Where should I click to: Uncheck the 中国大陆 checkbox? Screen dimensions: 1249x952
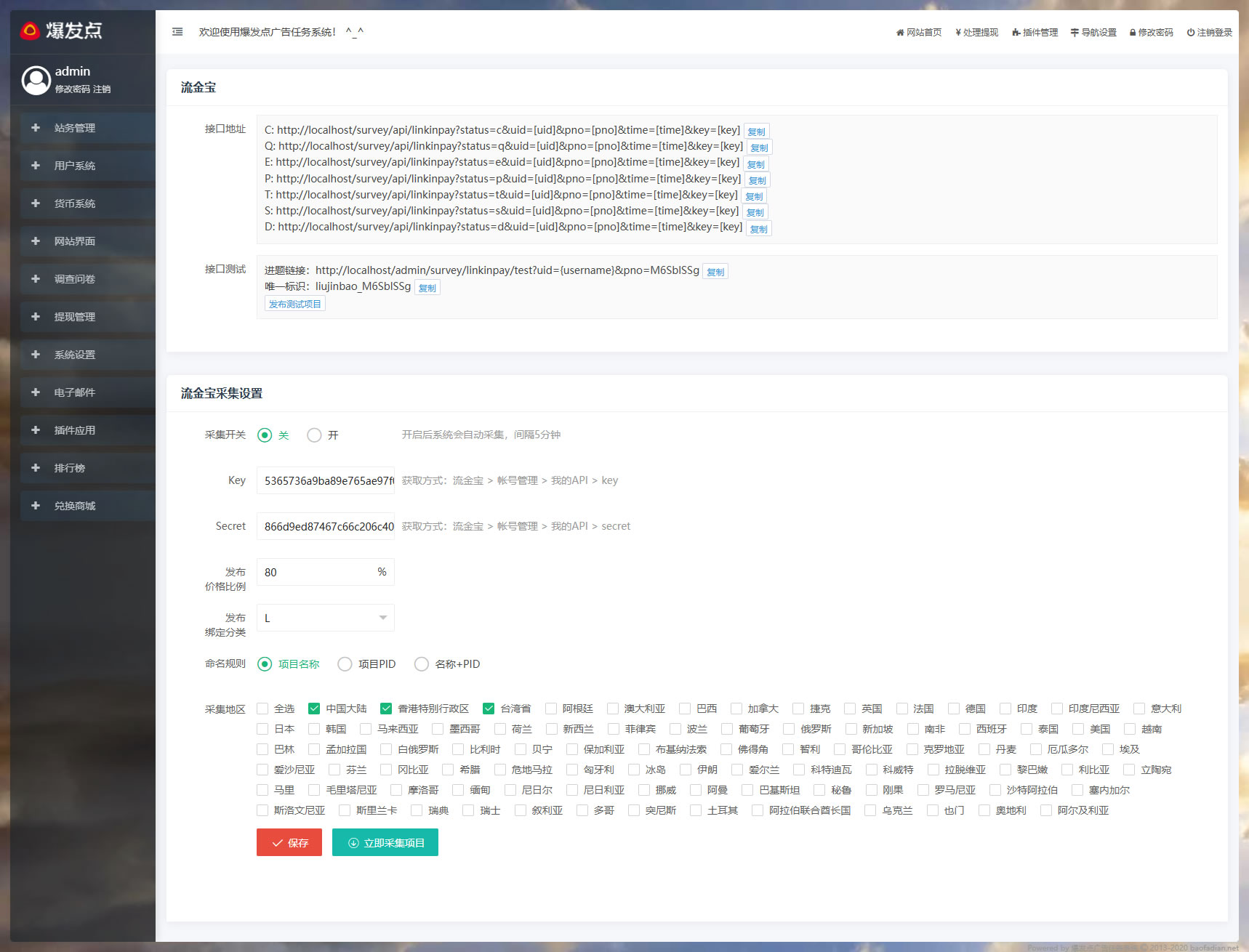tap(314, 709)
